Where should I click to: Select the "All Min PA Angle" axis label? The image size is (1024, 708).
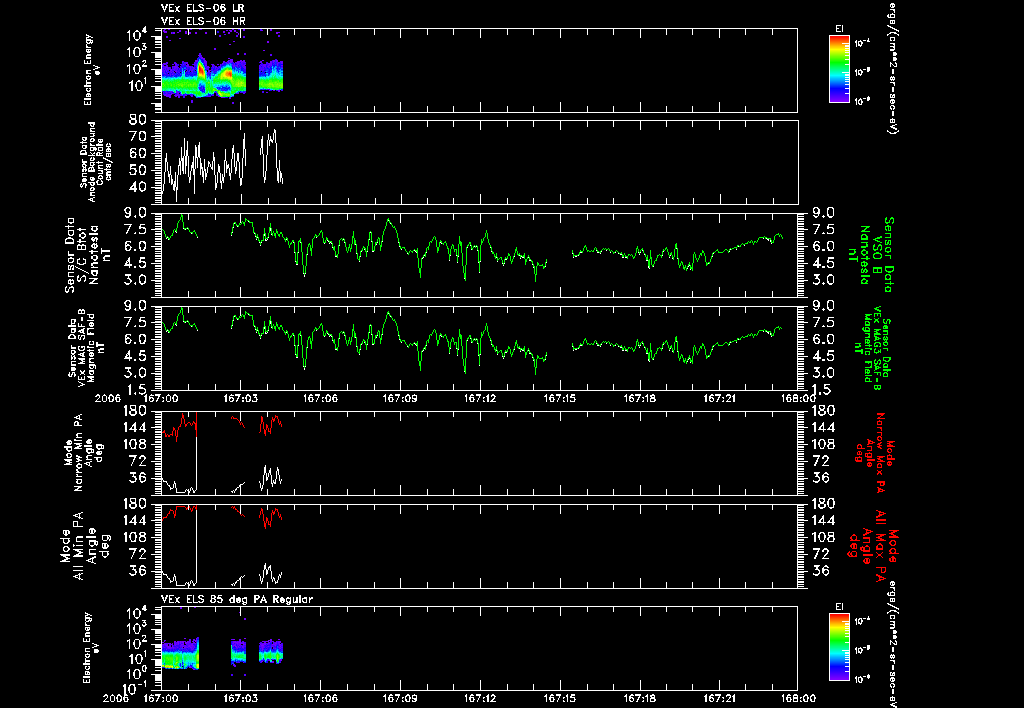(x=86, y=545)
